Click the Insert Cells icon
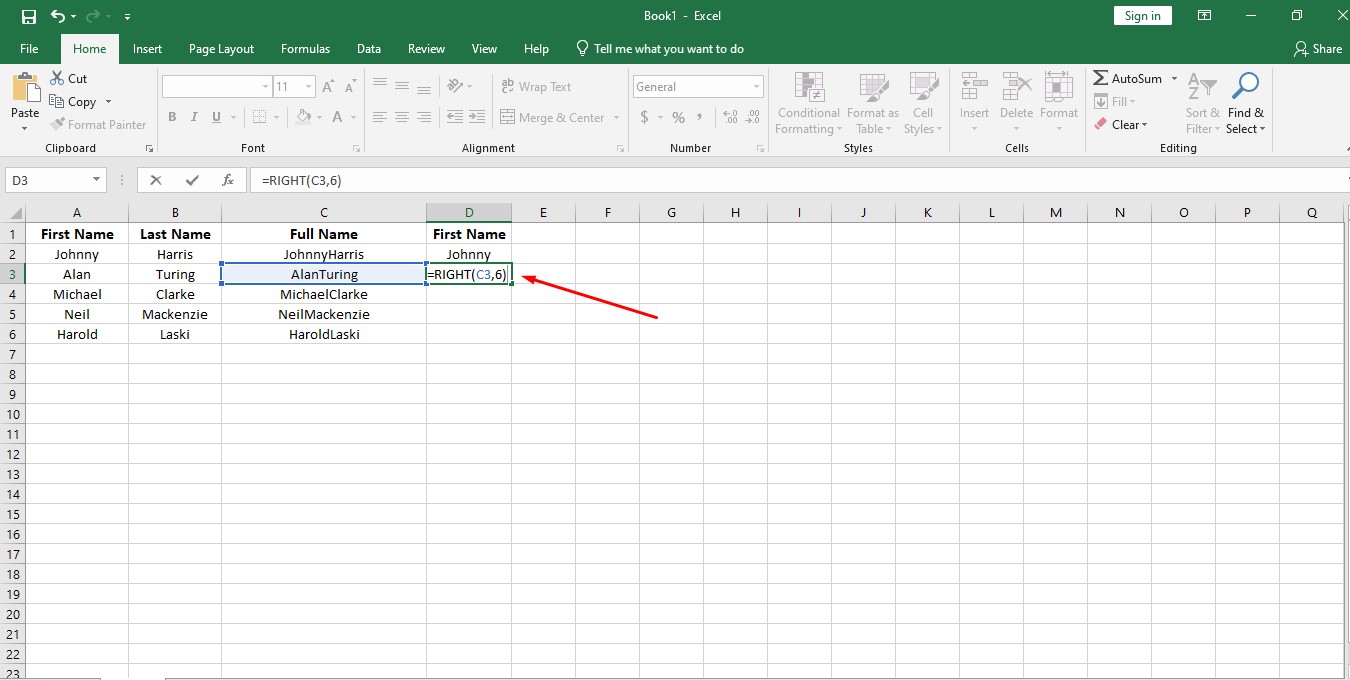This screenshot has width=1350, height=680. [973, 90]
